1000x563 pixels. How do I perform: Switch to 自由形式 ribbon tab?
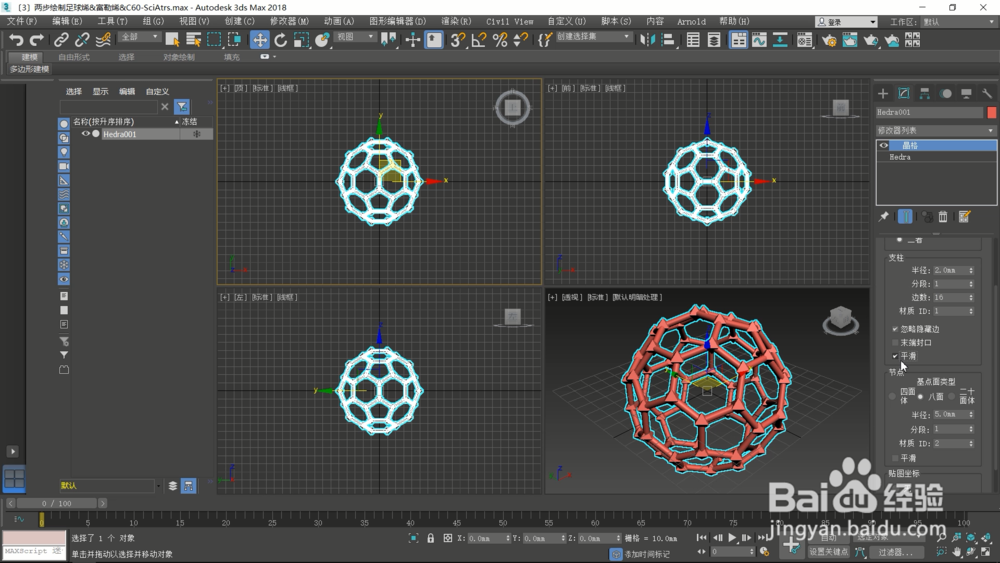(74, 57)
